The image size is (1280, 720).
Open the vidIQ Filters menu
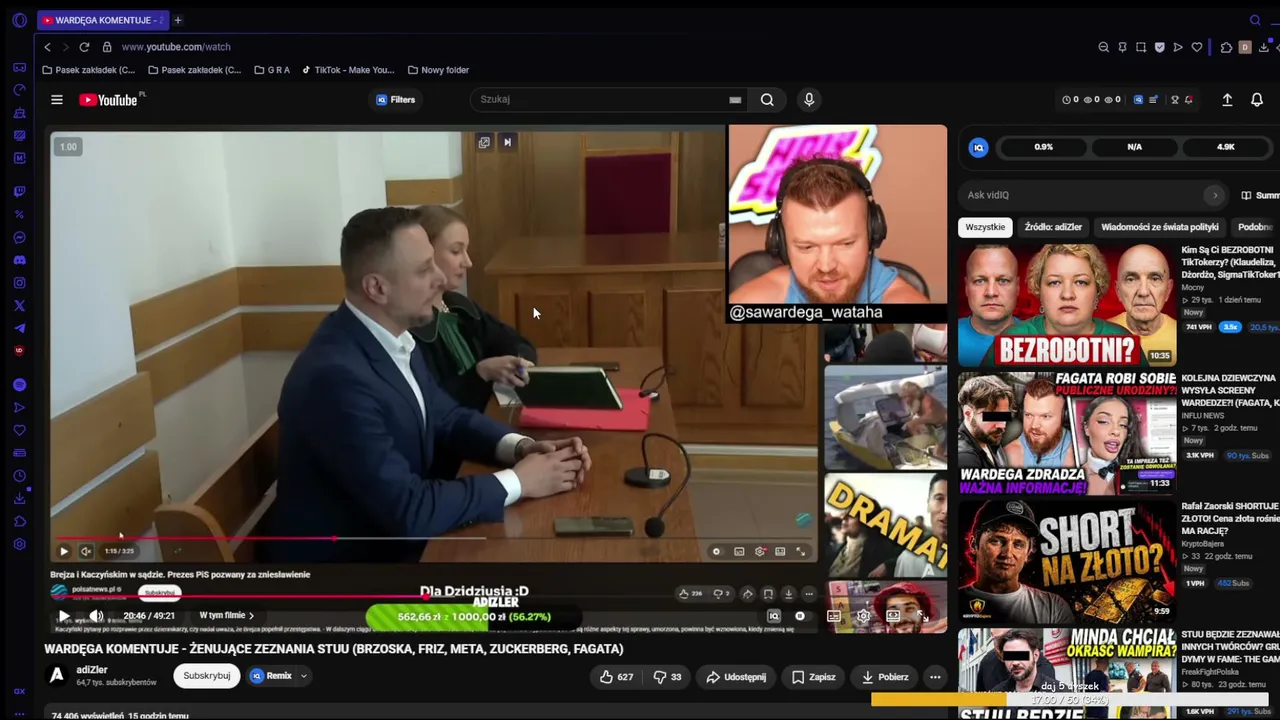[x=396, y=100]
